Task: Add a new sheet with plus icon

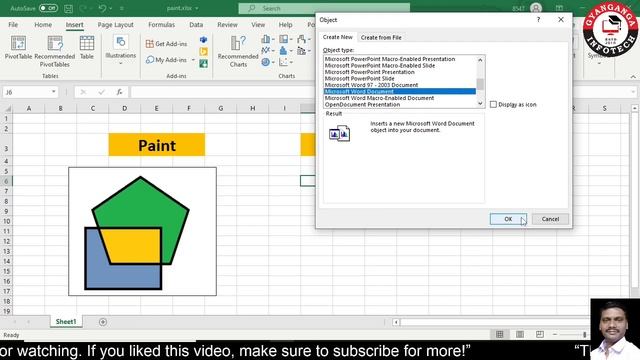Action: pos(103,322)
